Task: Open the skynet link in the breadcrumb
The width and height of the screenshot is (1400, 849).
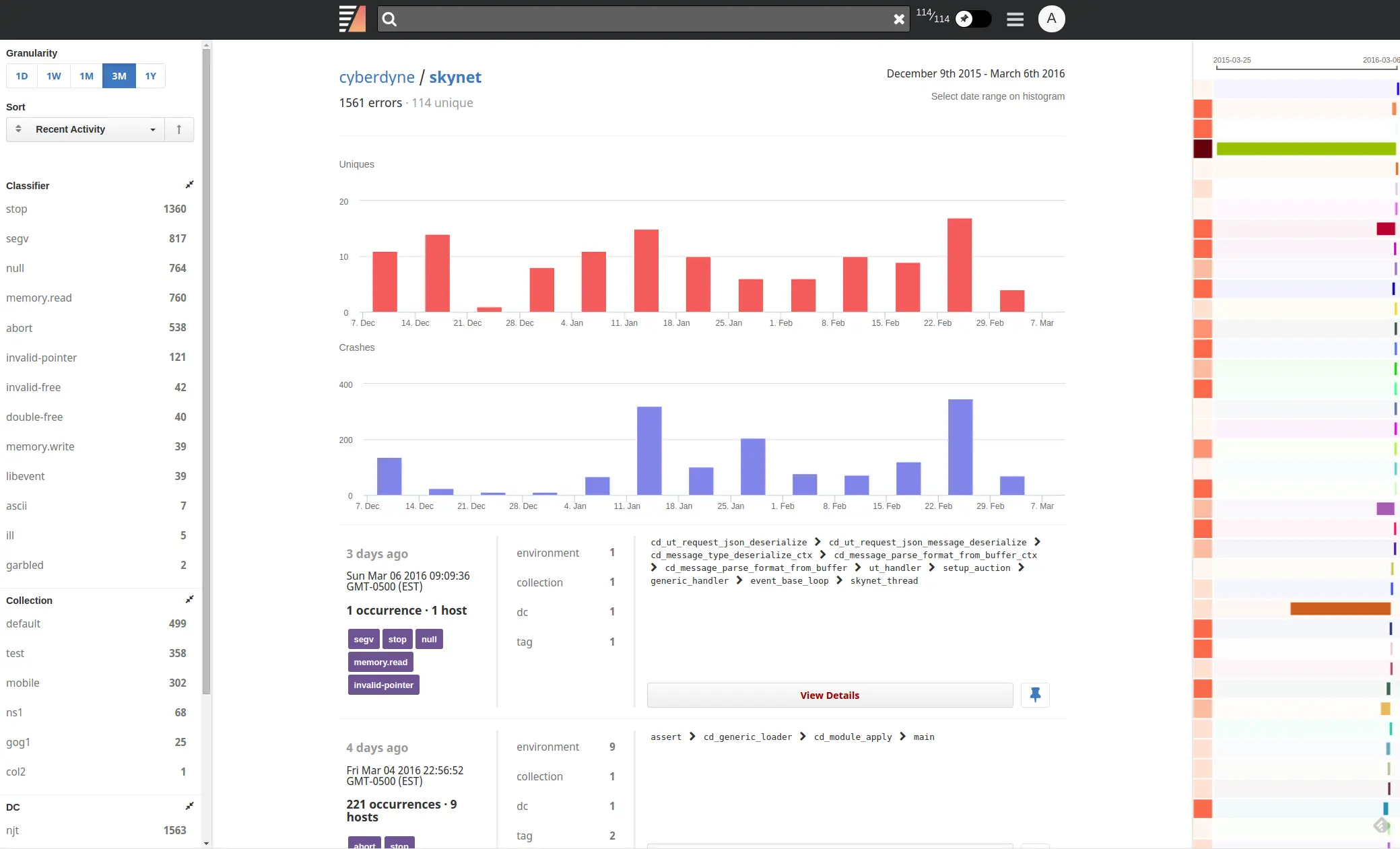Action: pos(455,77)
